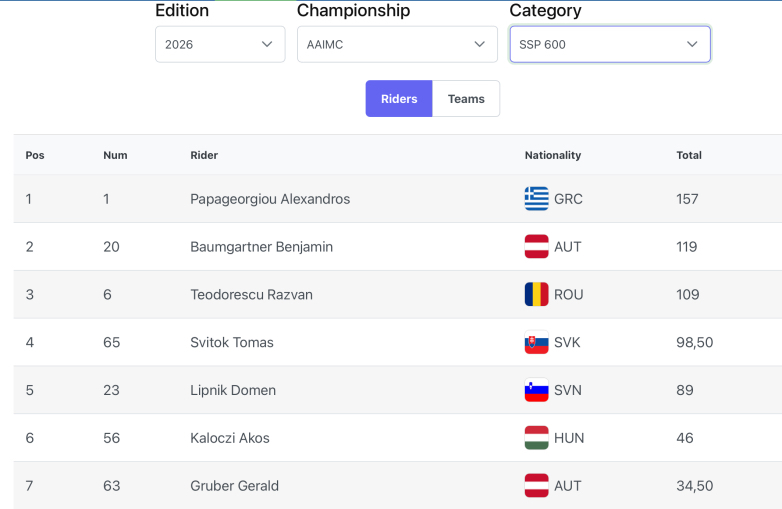Click the Greek flag icon

click(x=536, y=198)
